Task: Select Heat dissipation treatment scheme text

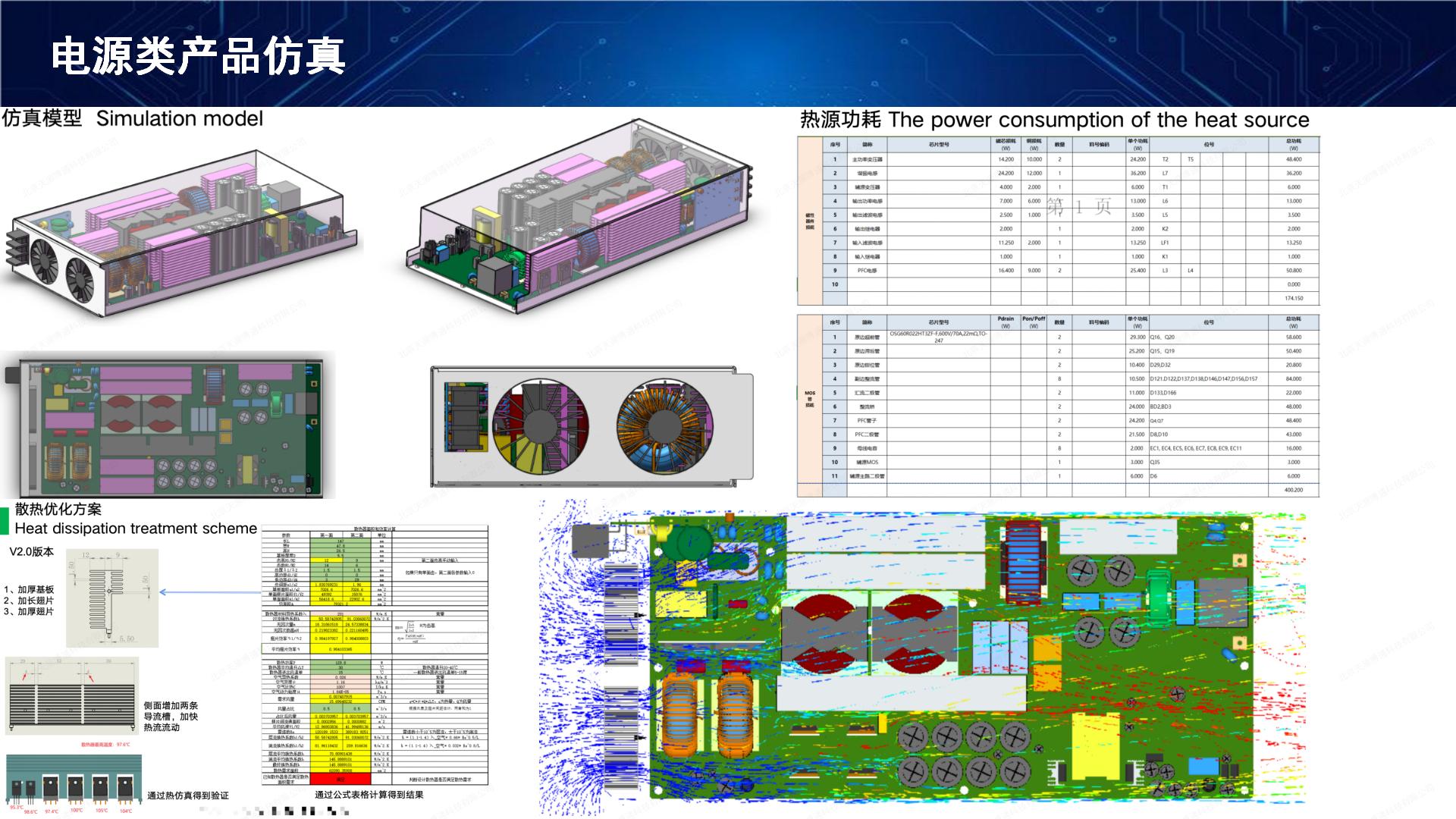Action: click(136, 529)
